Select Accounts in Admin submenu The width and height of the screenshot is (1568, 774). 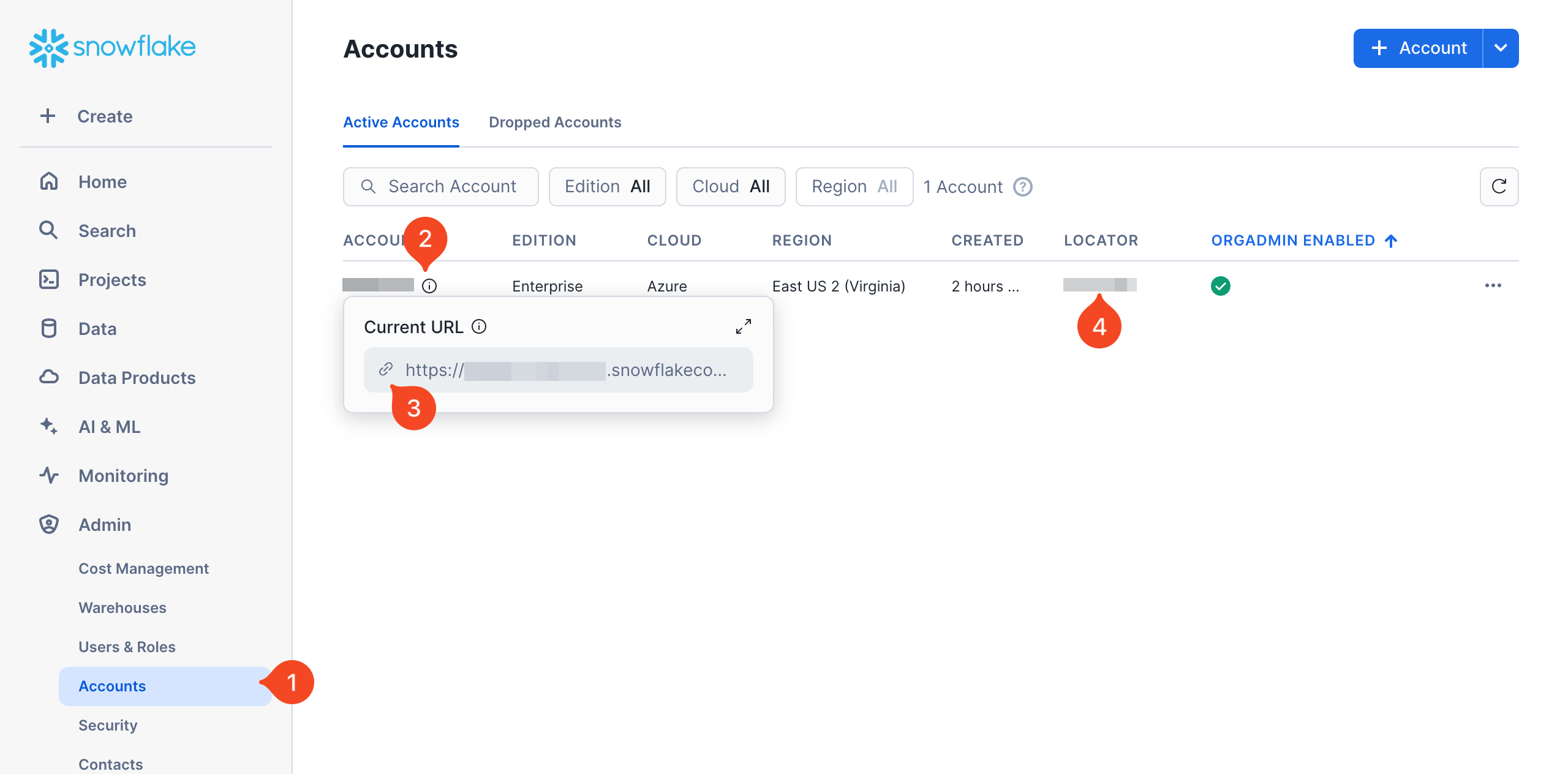(165, 686)
